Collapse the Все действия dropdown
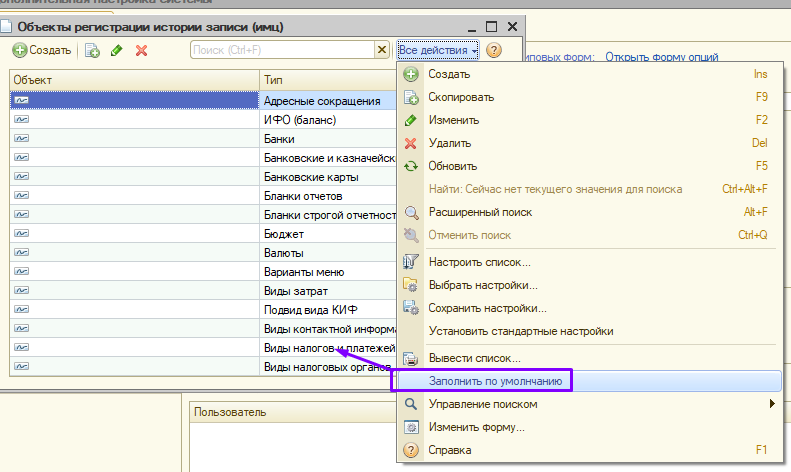 [438, 49]
